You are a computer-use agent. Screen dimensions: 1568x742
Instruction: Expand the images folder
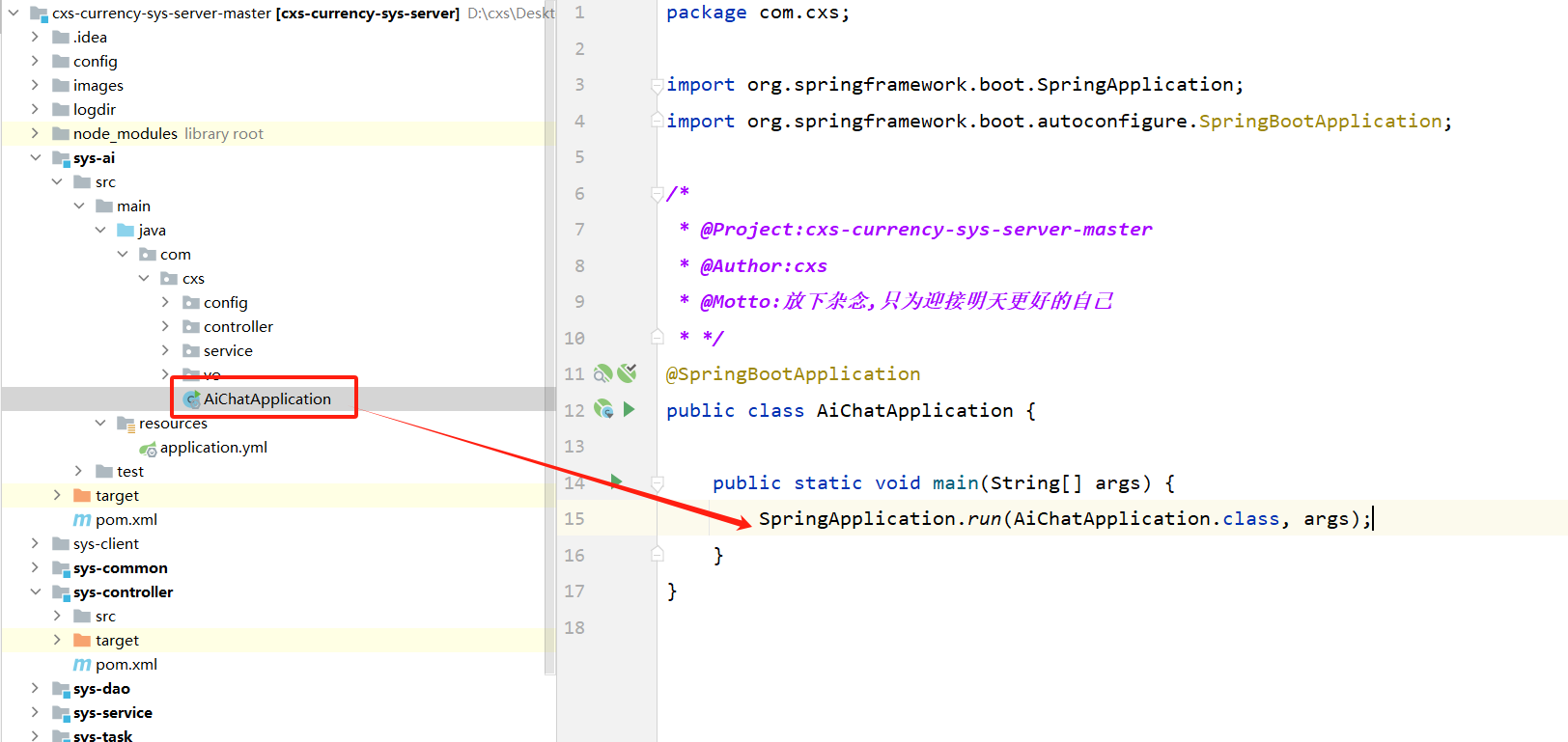tap(35, 85)
